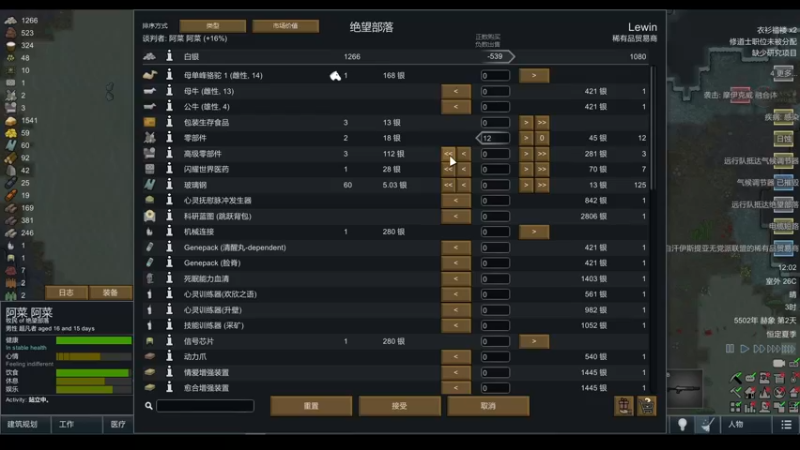Sell 信号芯片 with > button
The height and width of the screenshot is (450, 800).
point(534,341)
